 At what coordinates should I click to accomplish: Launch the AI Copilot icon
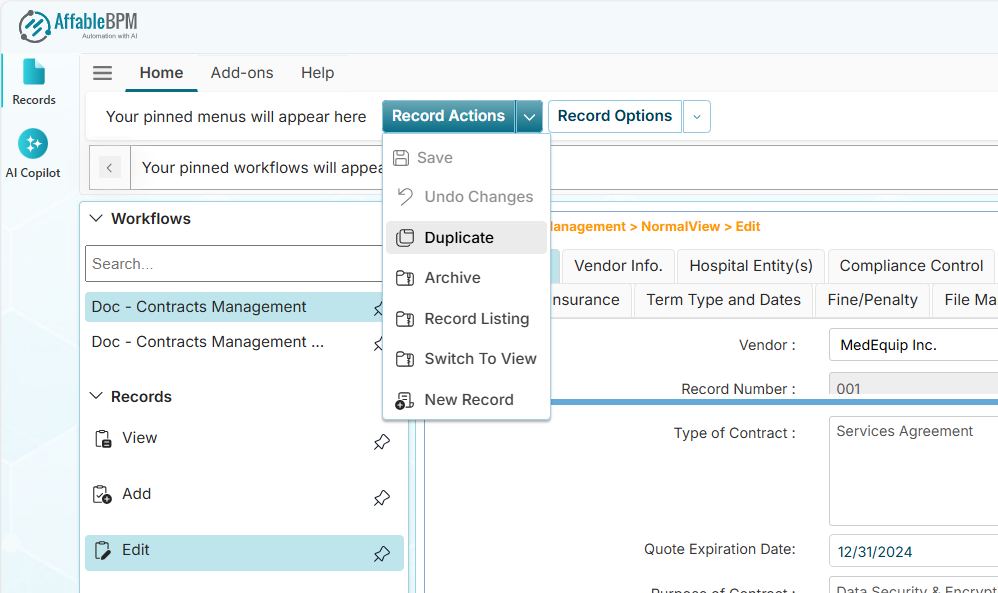point(33,153)
